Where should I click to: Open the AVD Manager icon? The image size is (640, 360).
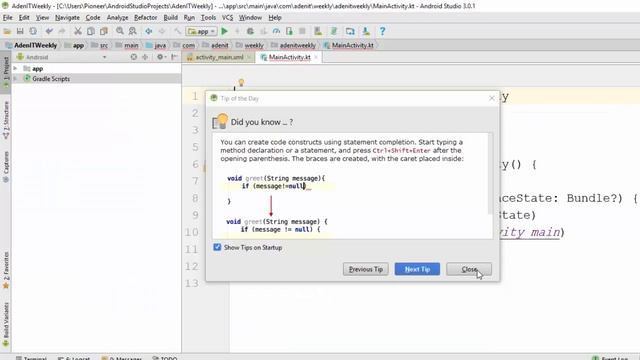tap(318, 31)
